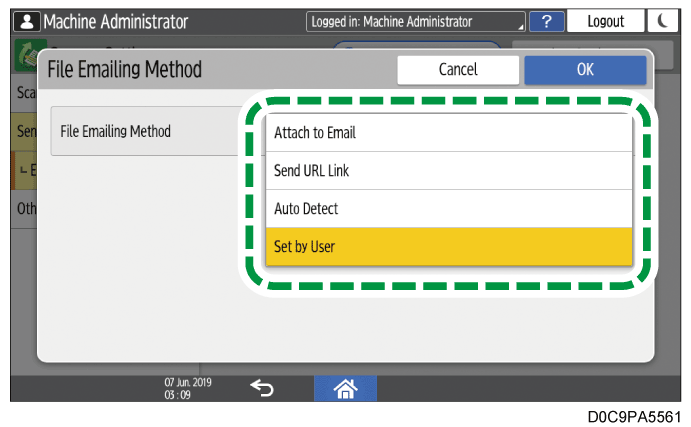Screen dimensions: 691x427
Task: Click the File Emailing Method setting row
Action: [145, 131]
